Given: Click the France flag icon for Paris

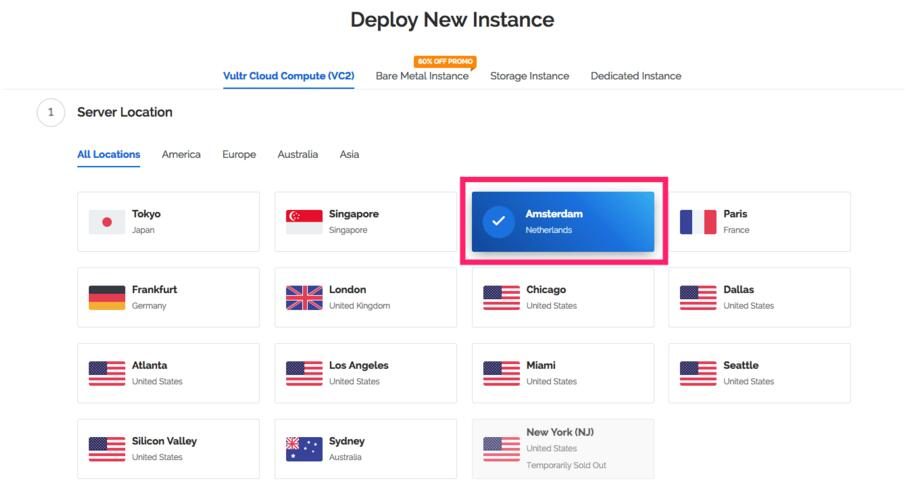Looking at the screenshot, I should 698,222.
